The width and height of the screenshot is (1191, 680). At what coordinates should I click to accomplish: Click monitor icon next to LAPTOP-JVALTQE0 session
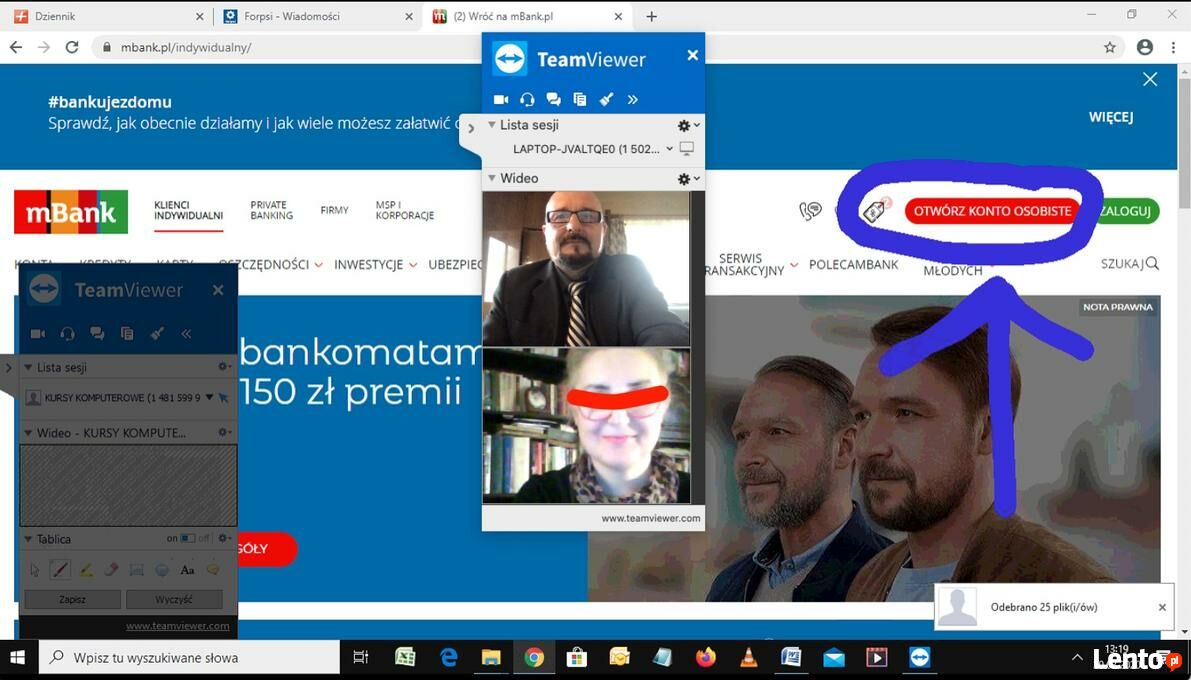click(x=687, y=149)
